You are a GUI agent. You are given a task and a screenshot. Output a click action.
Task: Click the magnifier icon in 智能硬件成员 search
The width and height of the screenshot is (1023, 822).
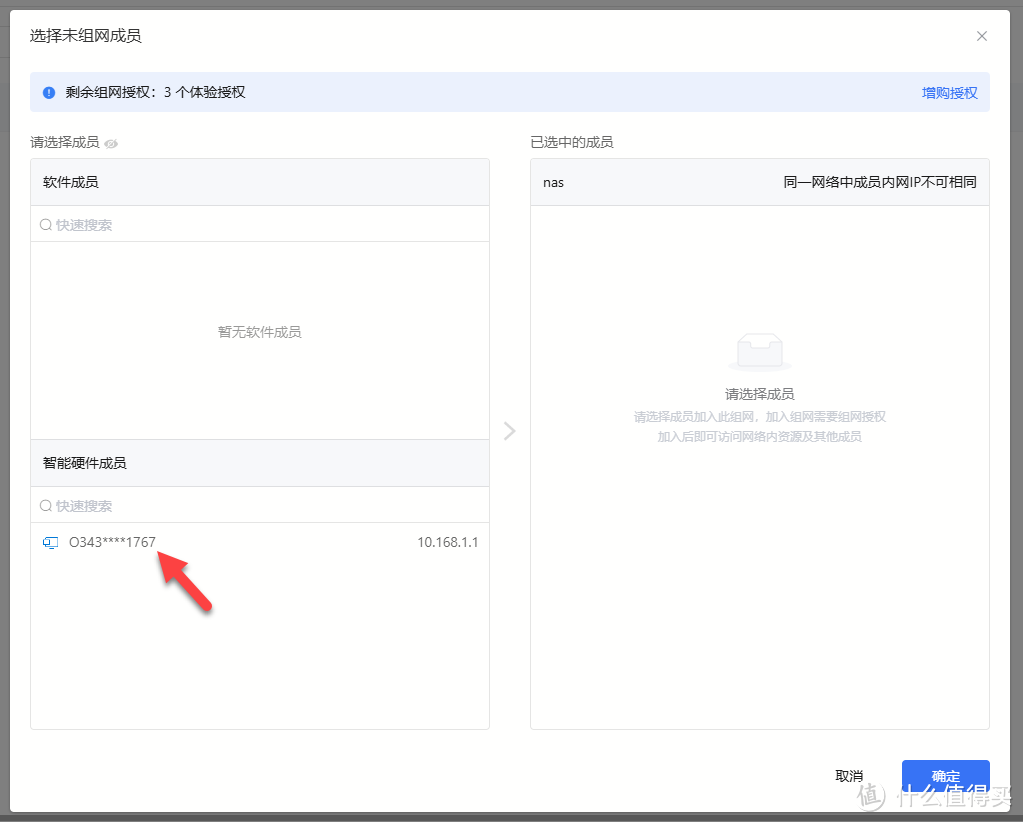(x=46, y=506)
